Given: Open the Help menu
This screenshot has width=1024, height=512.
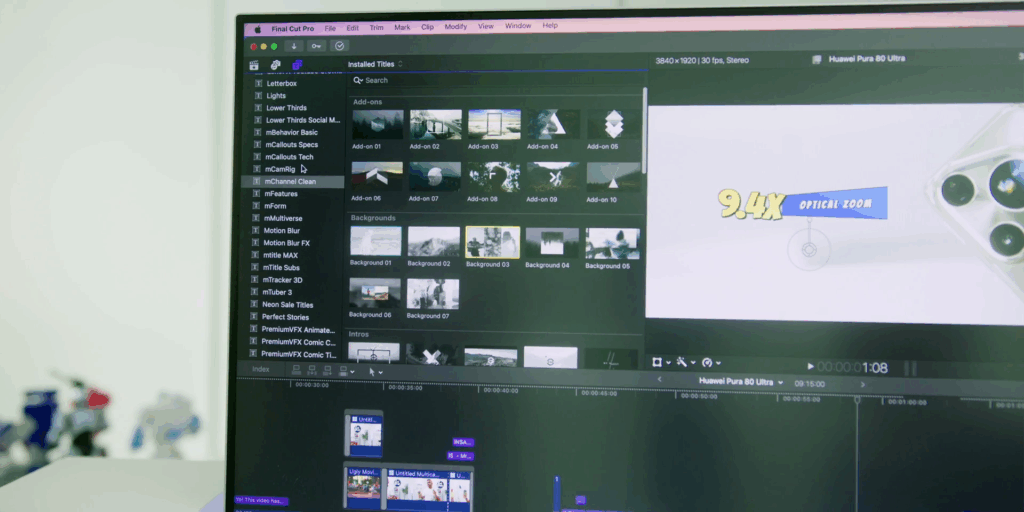Looking at the screenshot, I should tap(550, 25).
